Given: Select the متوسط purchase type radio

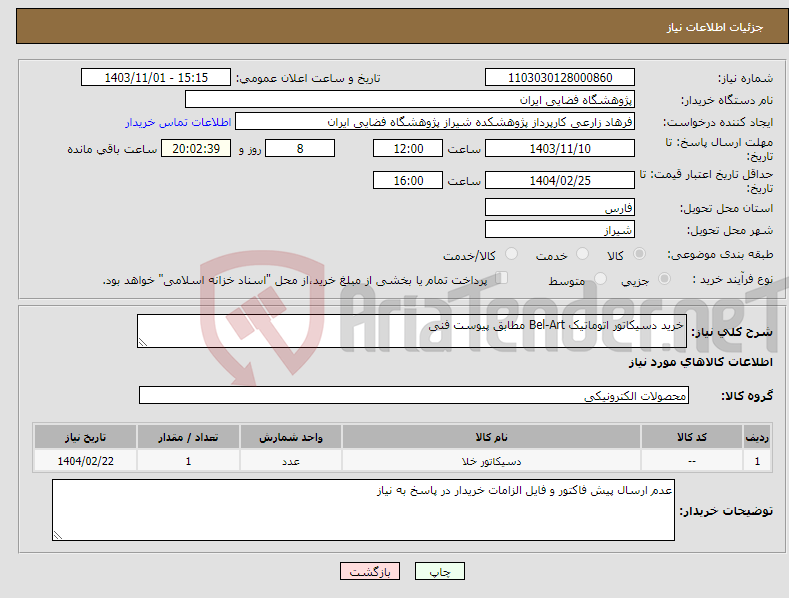Looking at the screenshot, I should click(x=600, y=278).
